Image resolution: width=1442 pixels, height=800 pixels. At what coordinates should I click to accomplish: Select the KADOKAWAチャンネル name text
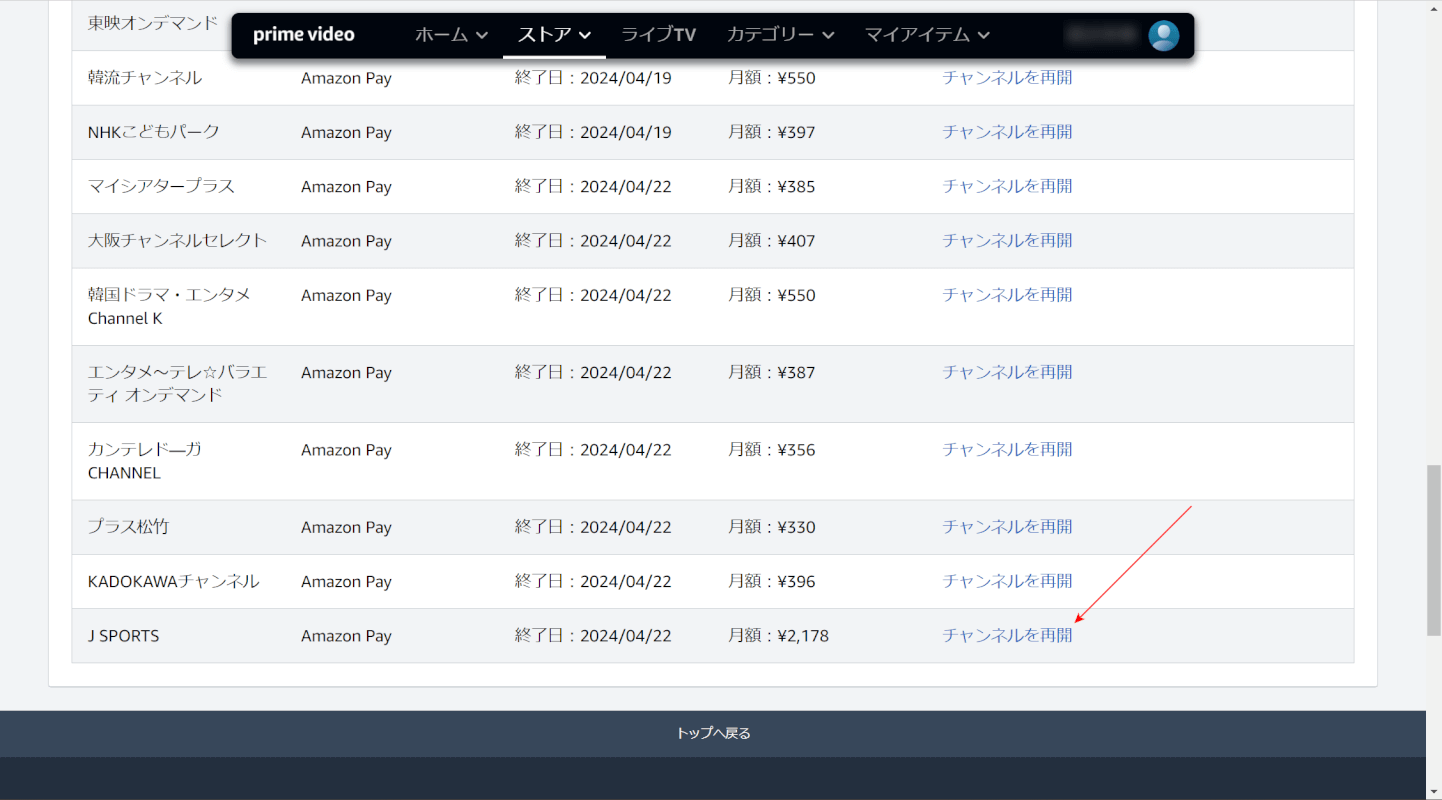point(174,581)
